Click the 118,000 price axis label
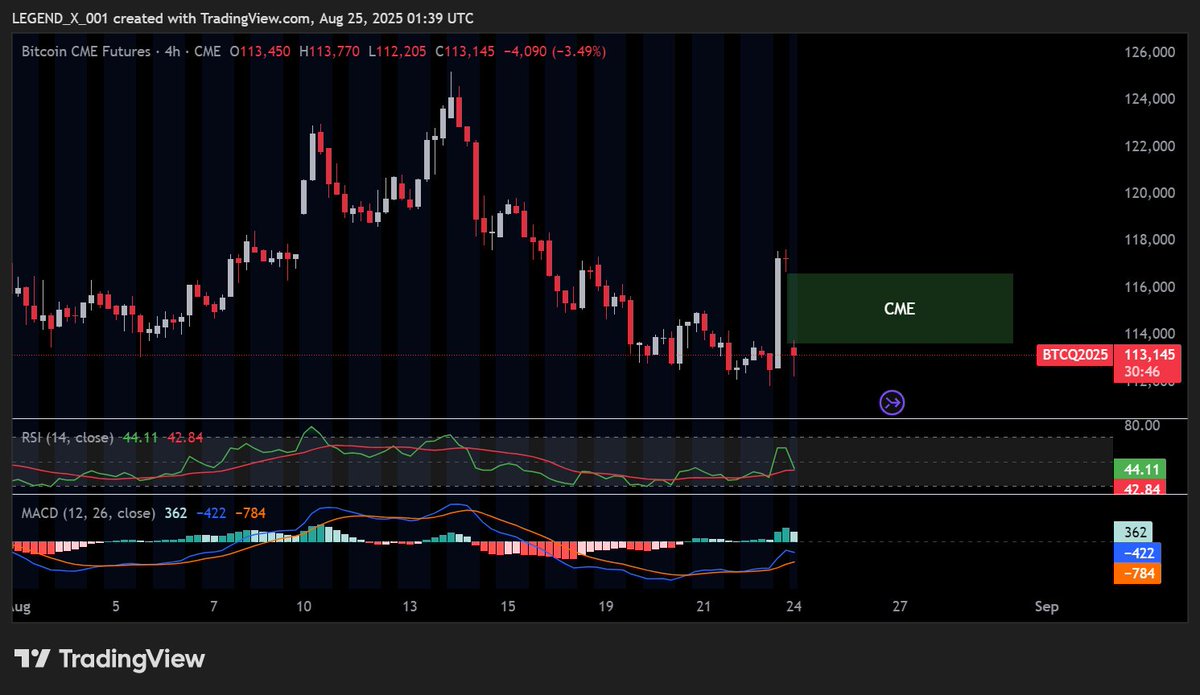 coord(1148,240)
